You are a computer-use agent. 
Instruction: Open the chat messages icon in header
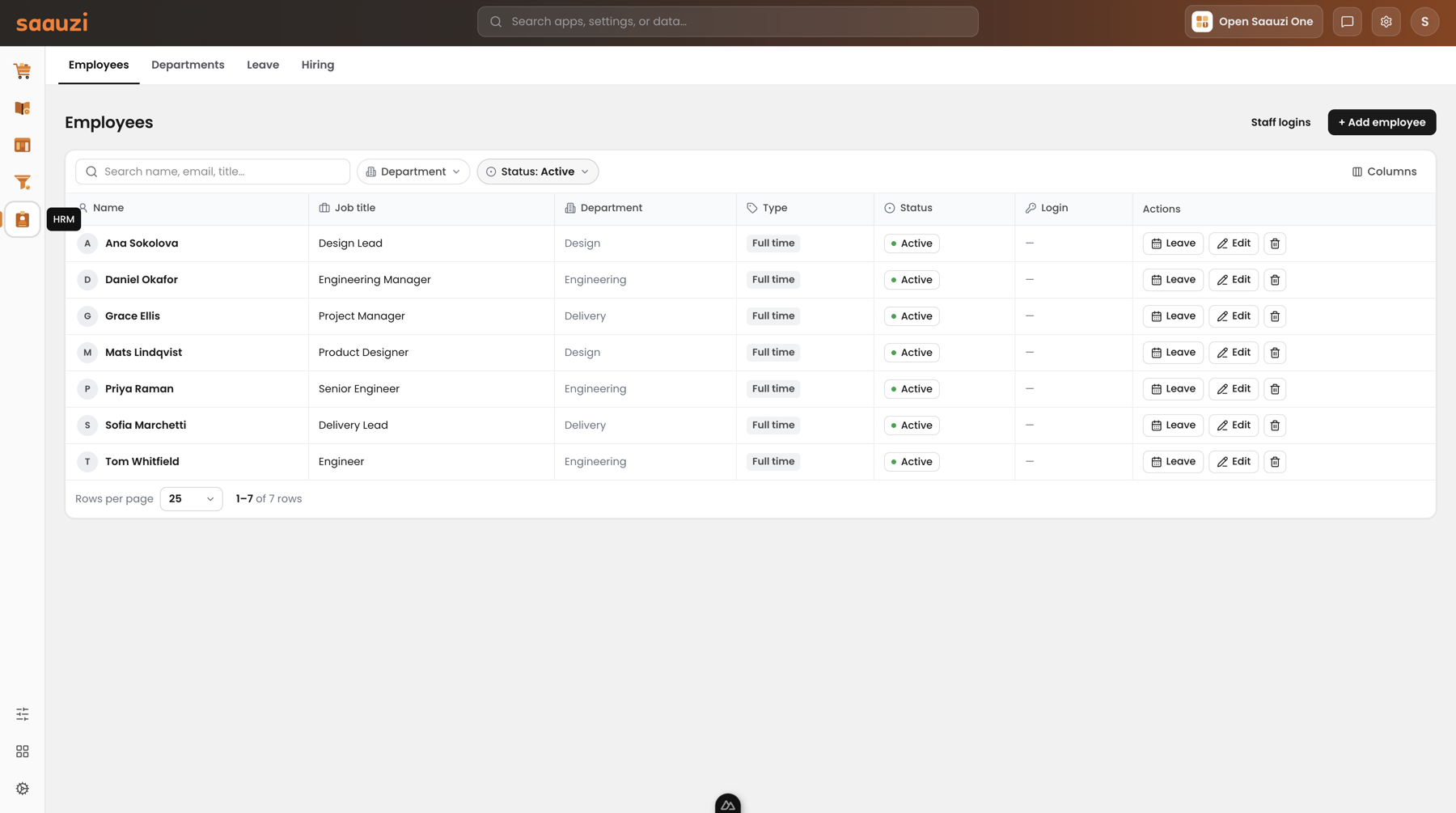pos(1348,22)
